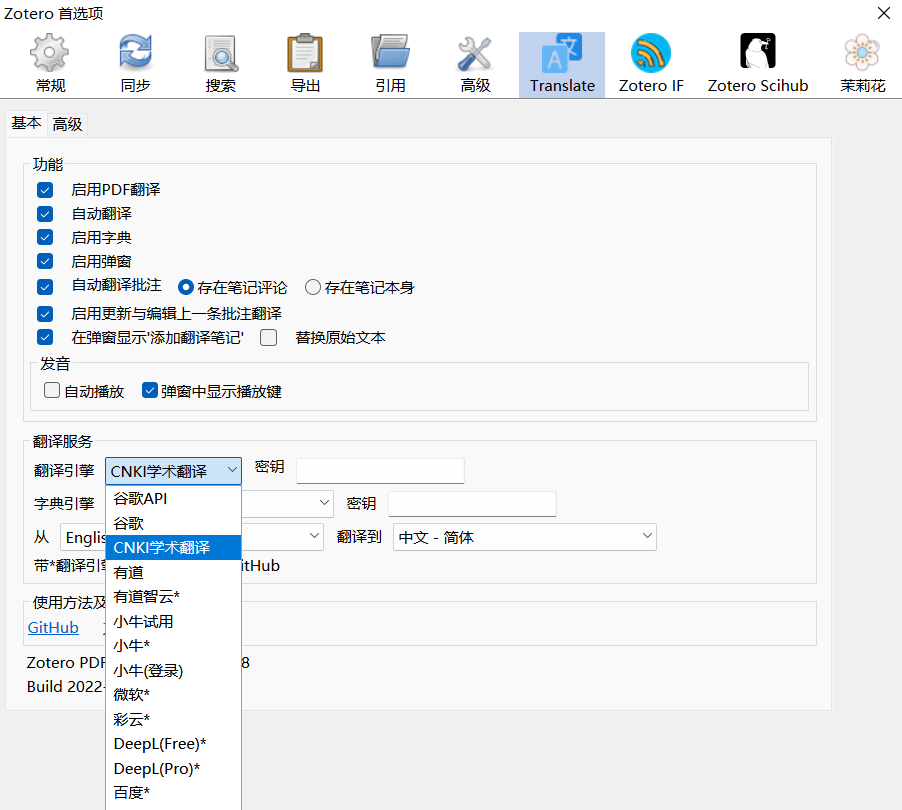The image size is (902, 810).
Task: Toggle the 自动翻译批注 checkbox
Action: pos(45,286)
